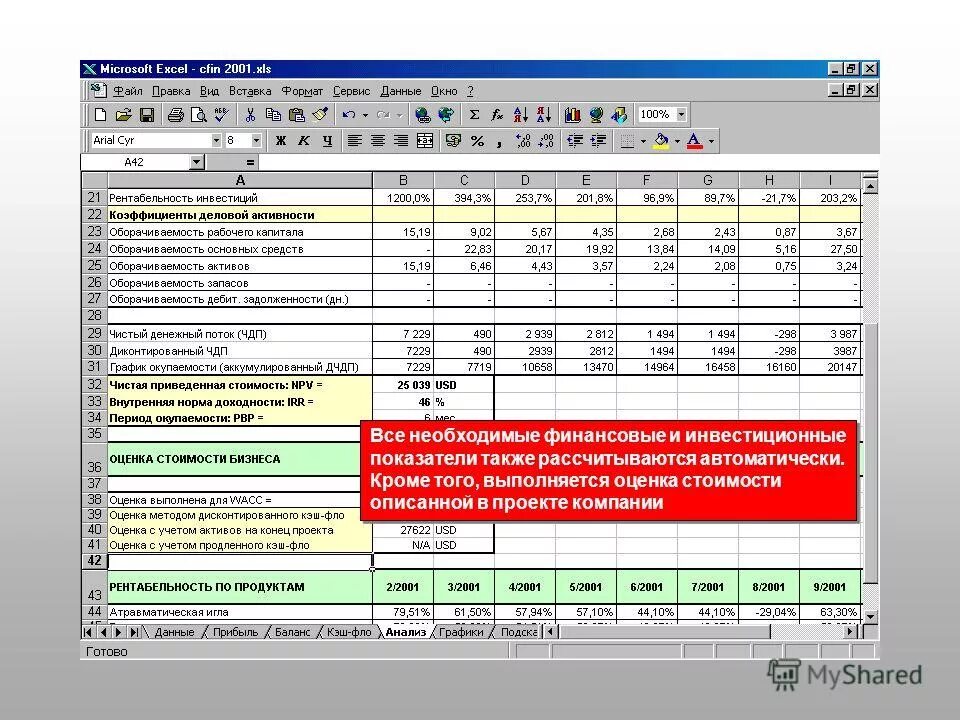The width and height of the screenshot is (960, 720).
Task: Create a new workbook with the New icon
Action: [x=100, y=114]
